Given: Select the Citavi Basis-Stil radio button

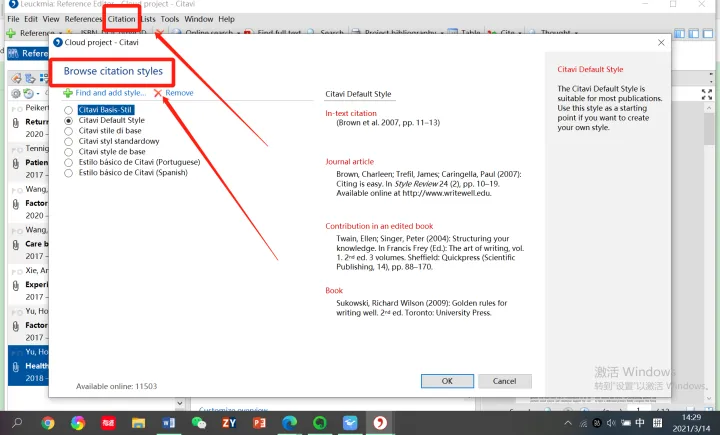Looking at the screenshot, I should point(68,110).
